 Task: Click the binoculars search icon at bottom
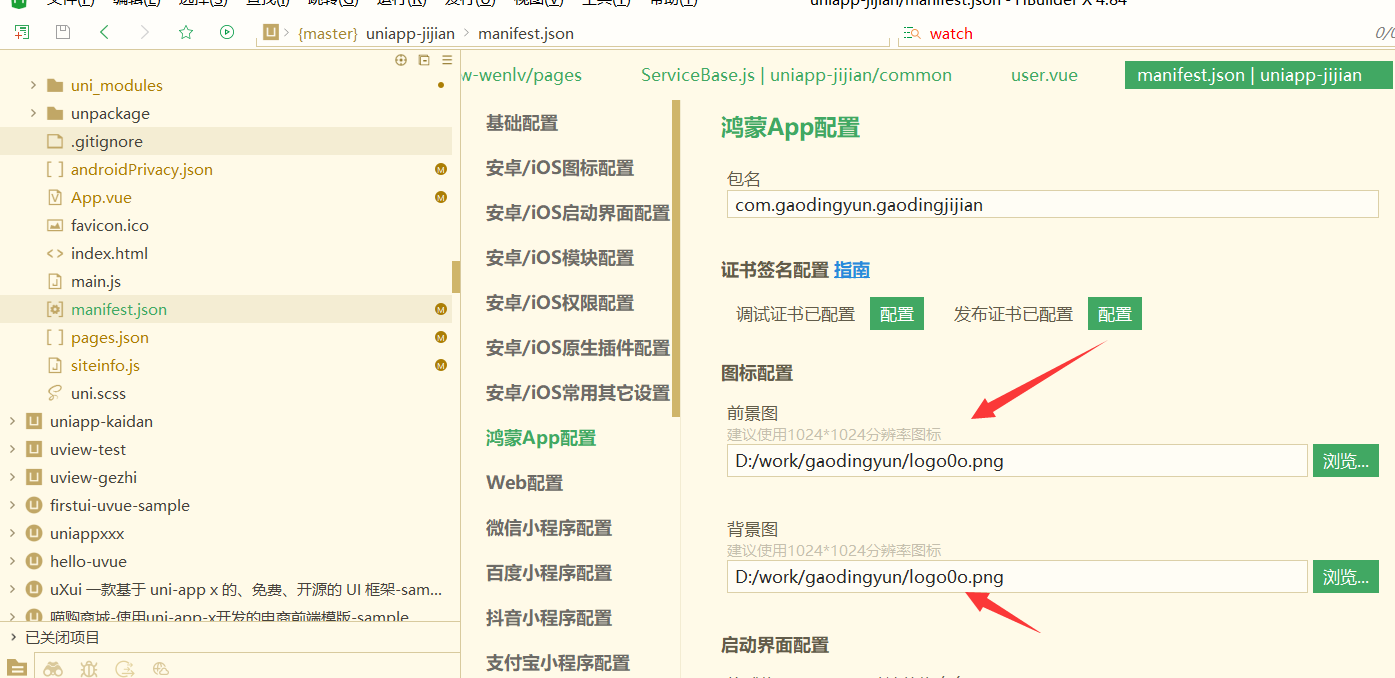coord(53,669)
